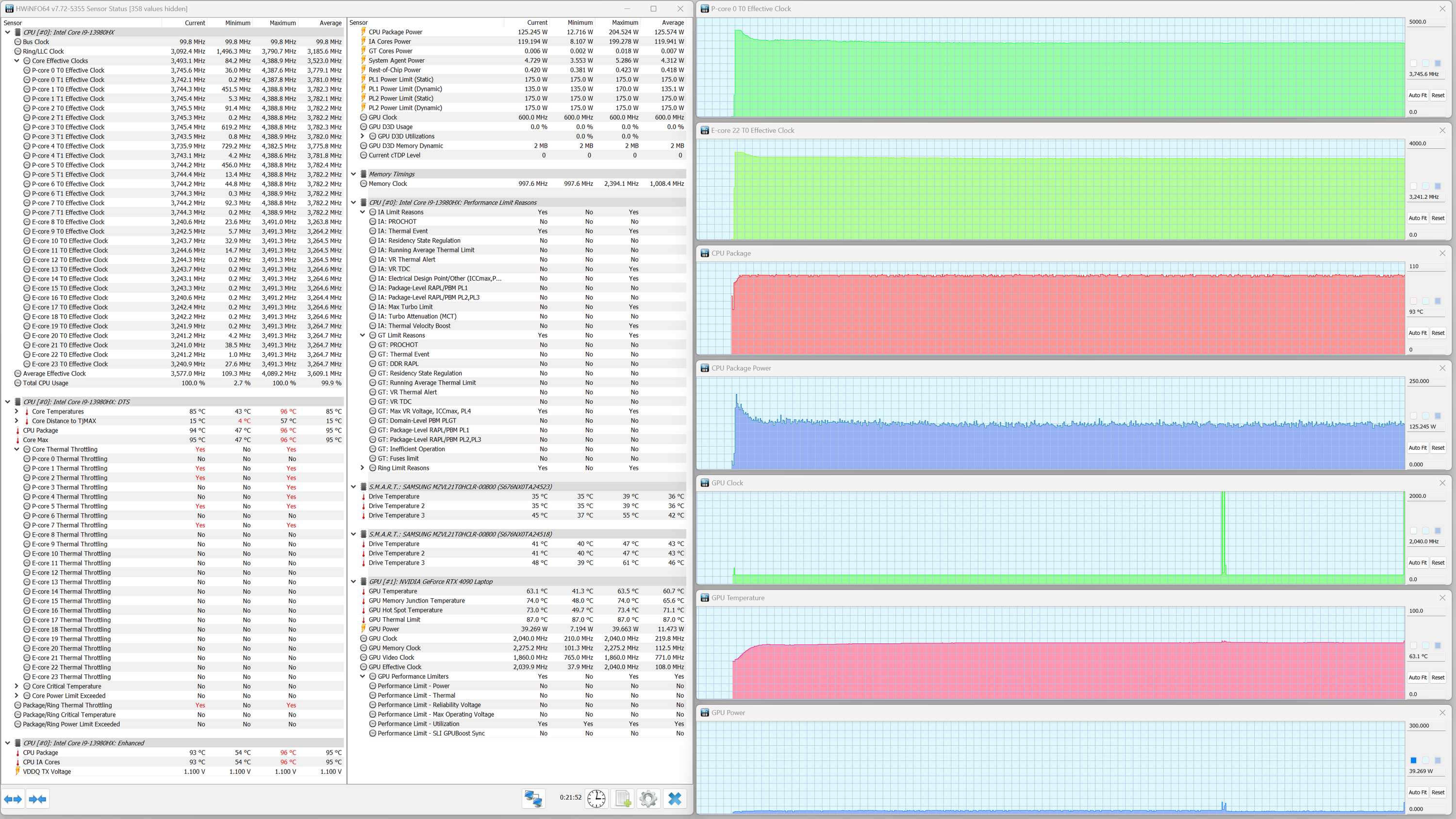
Task: Click the log file with plus icon
Action: (622, 798)
